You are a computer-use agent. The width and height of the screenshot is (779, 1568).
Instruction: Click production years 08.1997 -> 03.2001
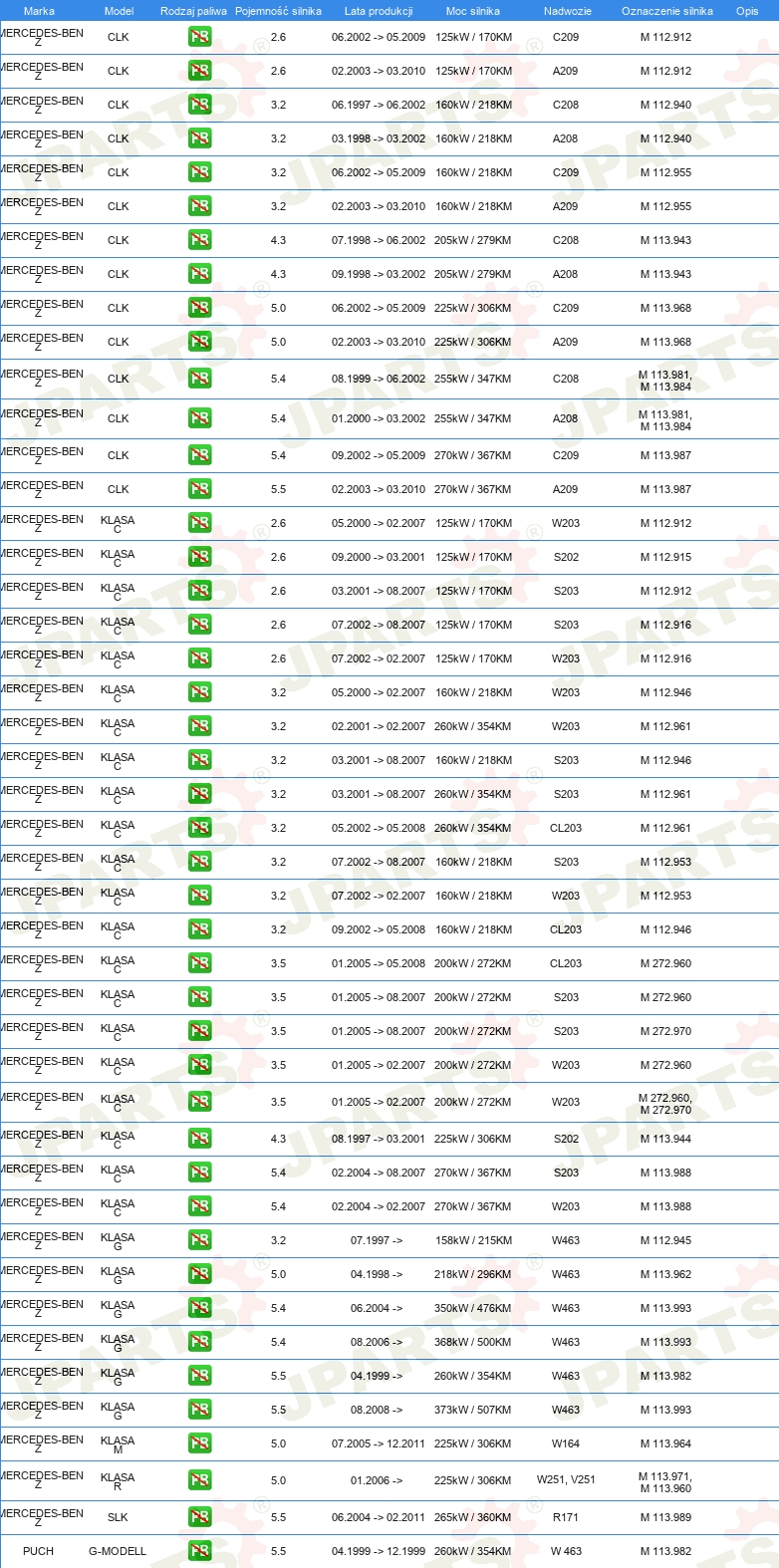[x=379, y=1140]
